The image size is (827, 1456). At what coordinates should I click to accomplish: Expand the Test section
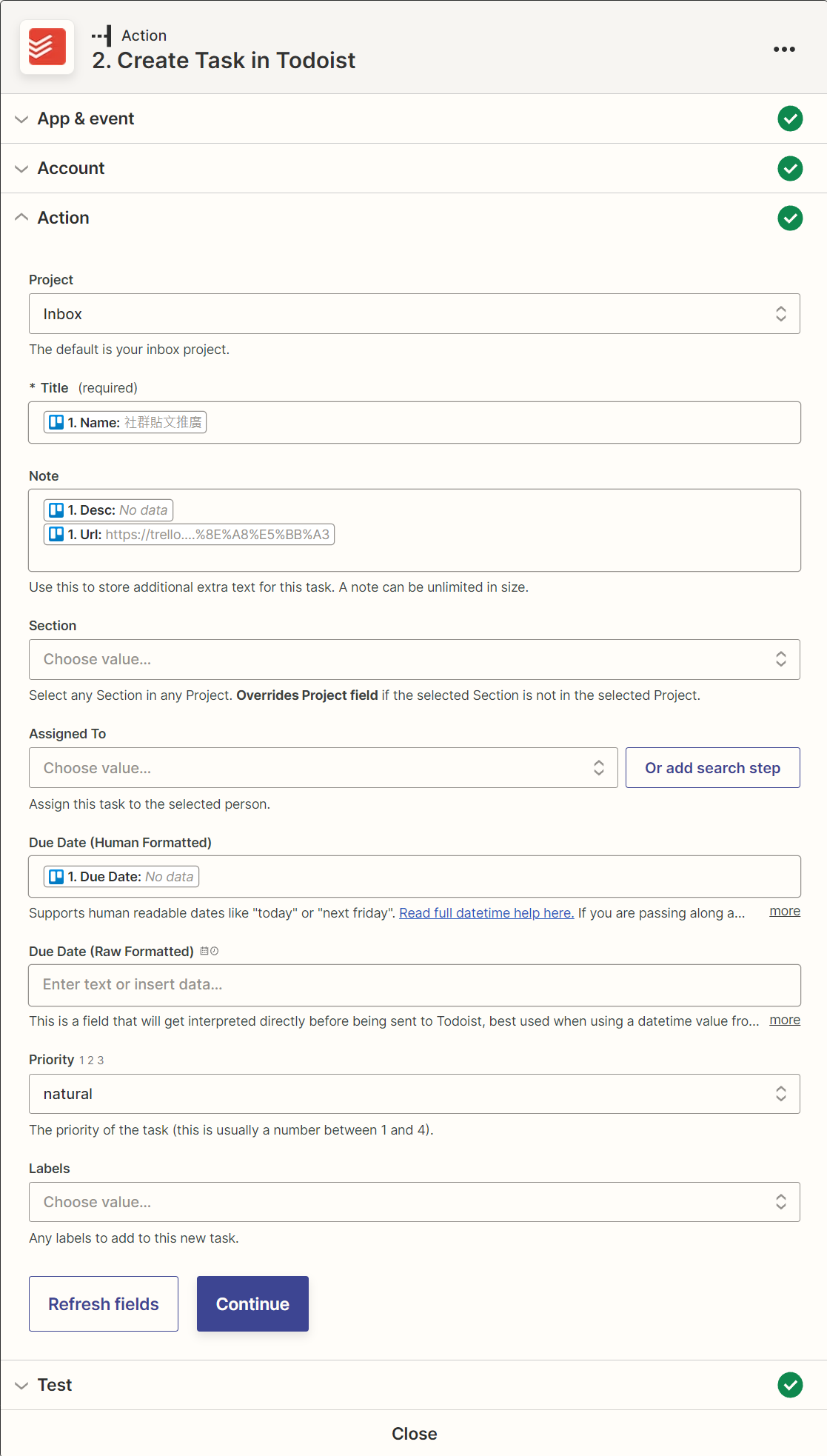coord(55,1384)
